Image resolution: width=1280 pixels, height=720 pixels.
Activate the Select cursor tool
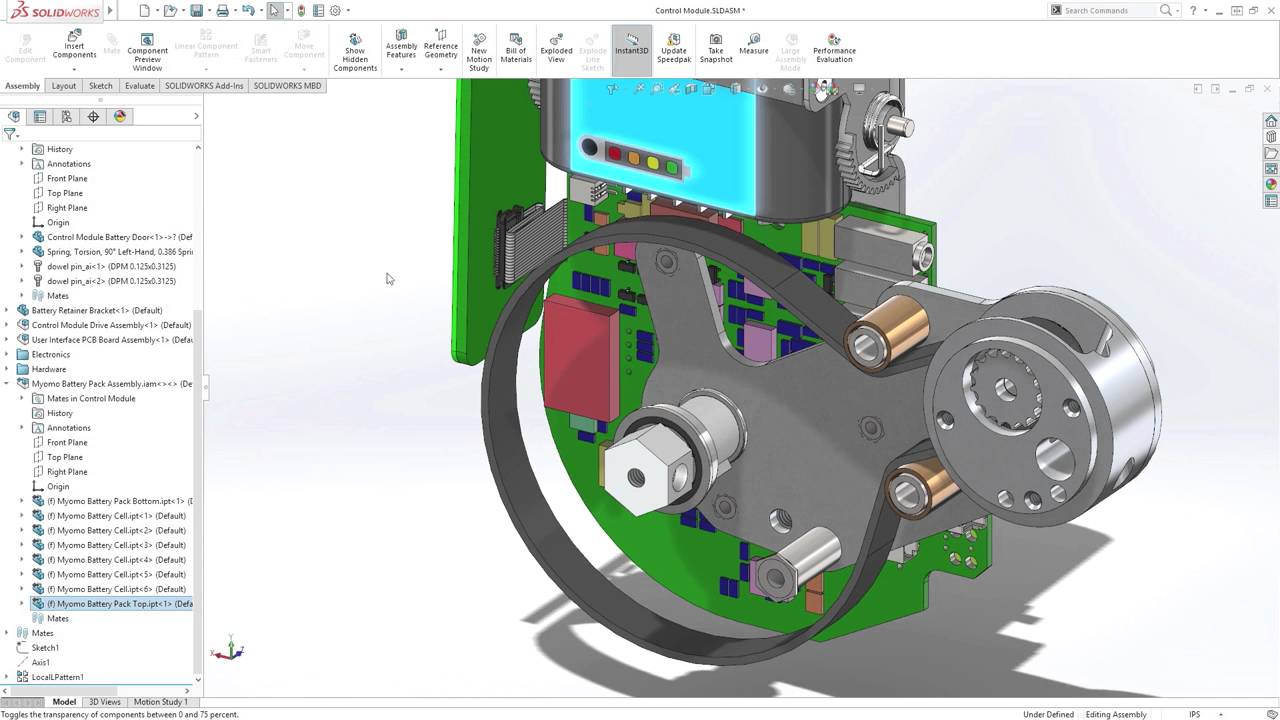(x=274, y=11)
